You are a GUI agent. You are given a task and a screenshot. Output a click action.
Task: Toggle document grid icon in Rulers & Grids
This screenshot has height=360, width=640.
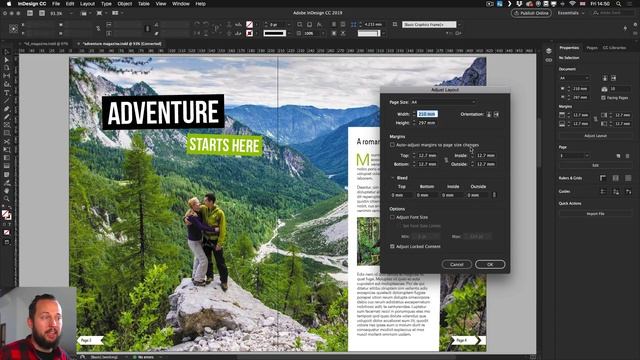tap(628, 178)
